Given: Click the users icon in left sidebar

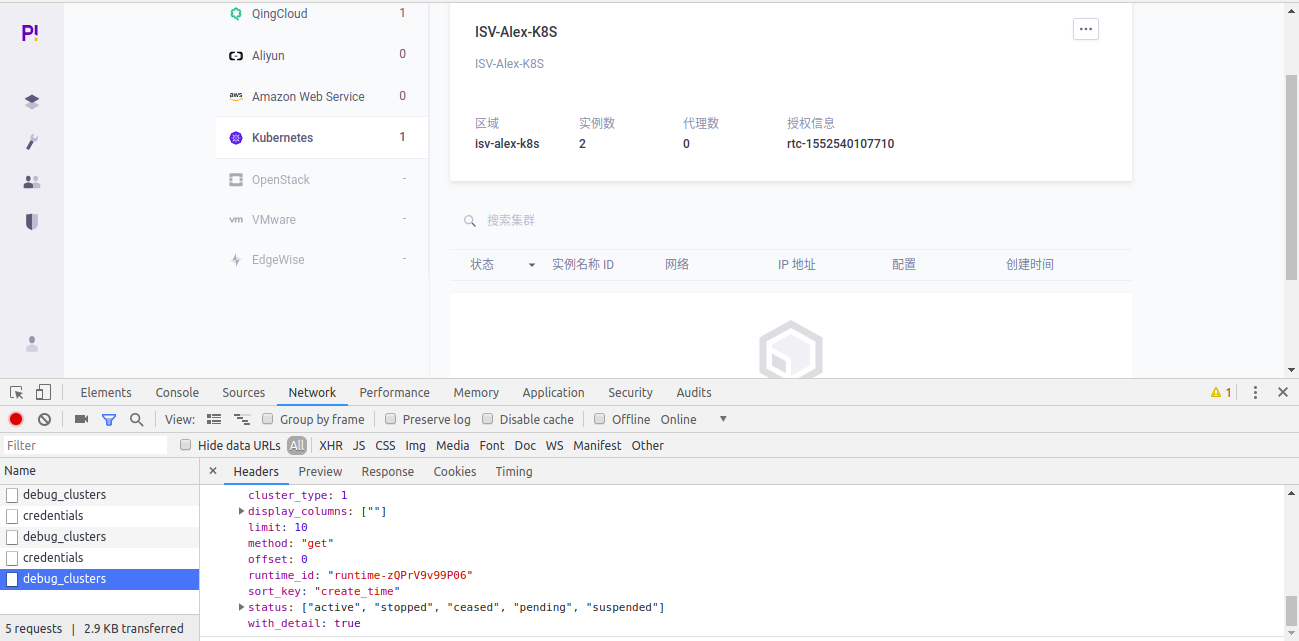Looking at the screenshot, I should (31, 182).
